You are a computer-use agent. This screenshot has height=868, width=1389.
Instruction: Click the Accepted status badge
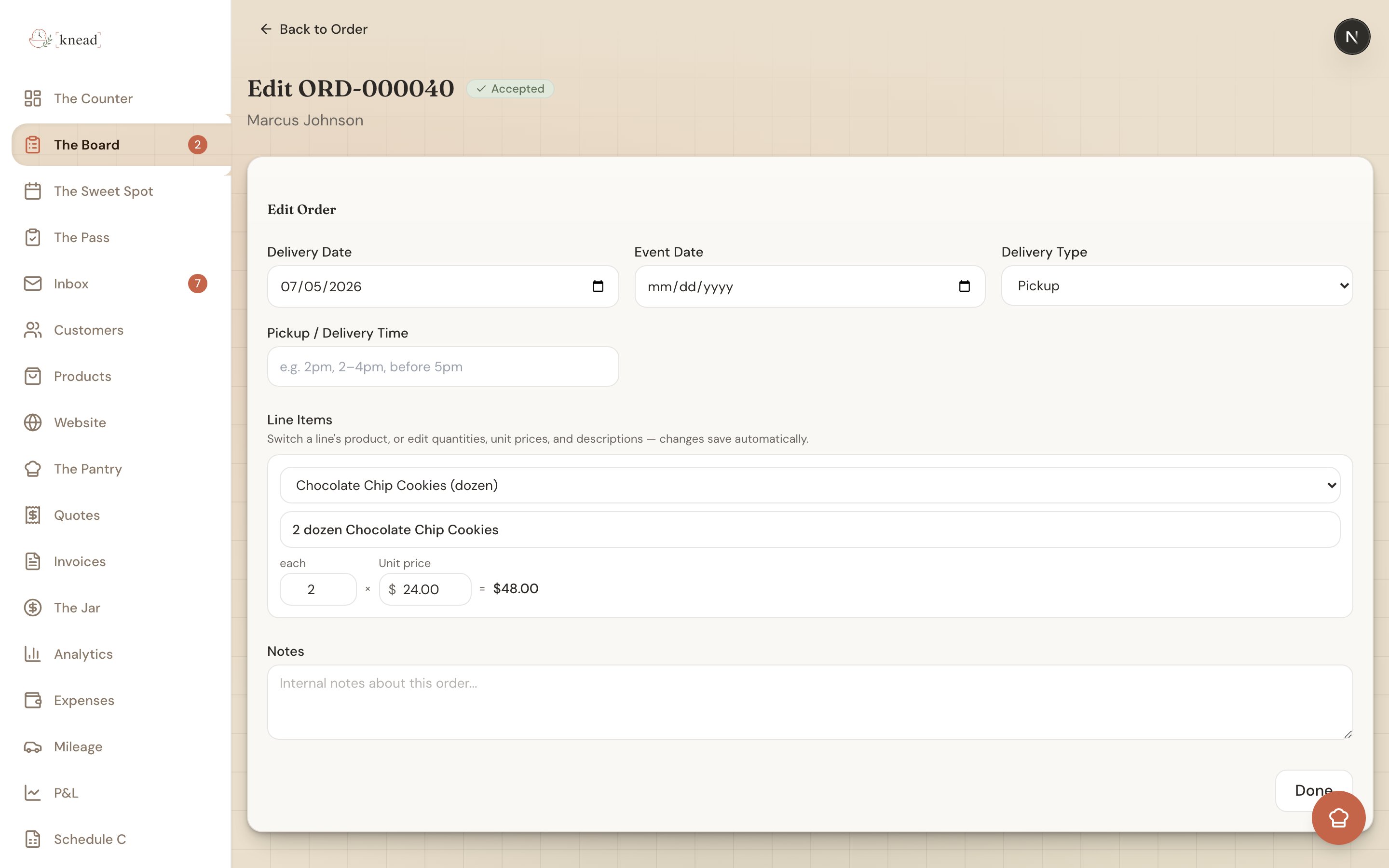click(510, 88)
